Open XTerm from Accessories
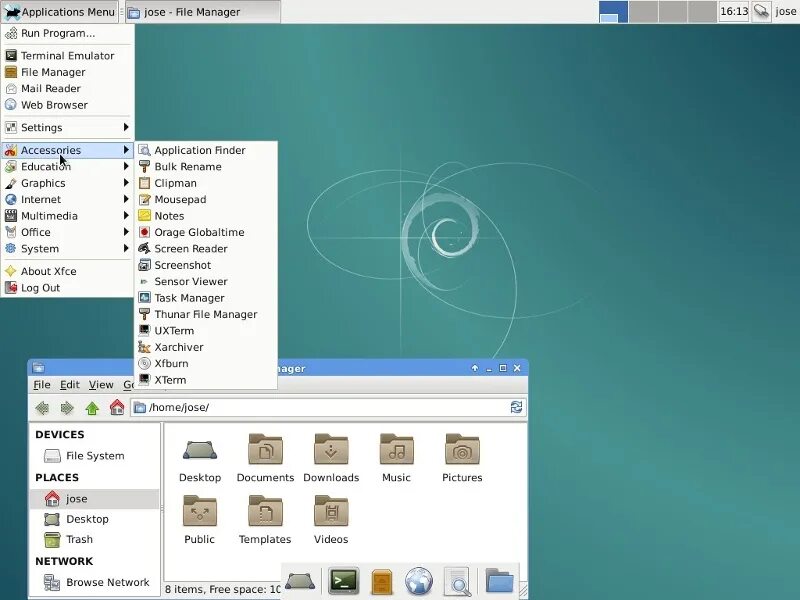Viewport: 800px width, 600px height. click(x=206, y=380)
